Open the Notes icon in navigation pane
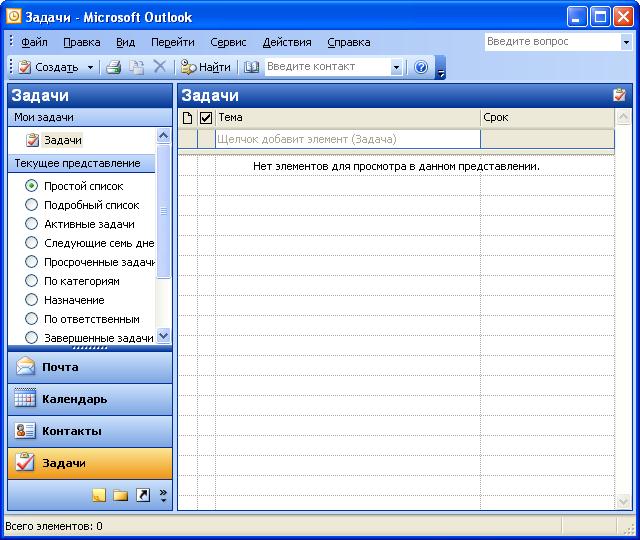Image resolution: width=640 pixels, height=540 pixels. tap(99, 495)
